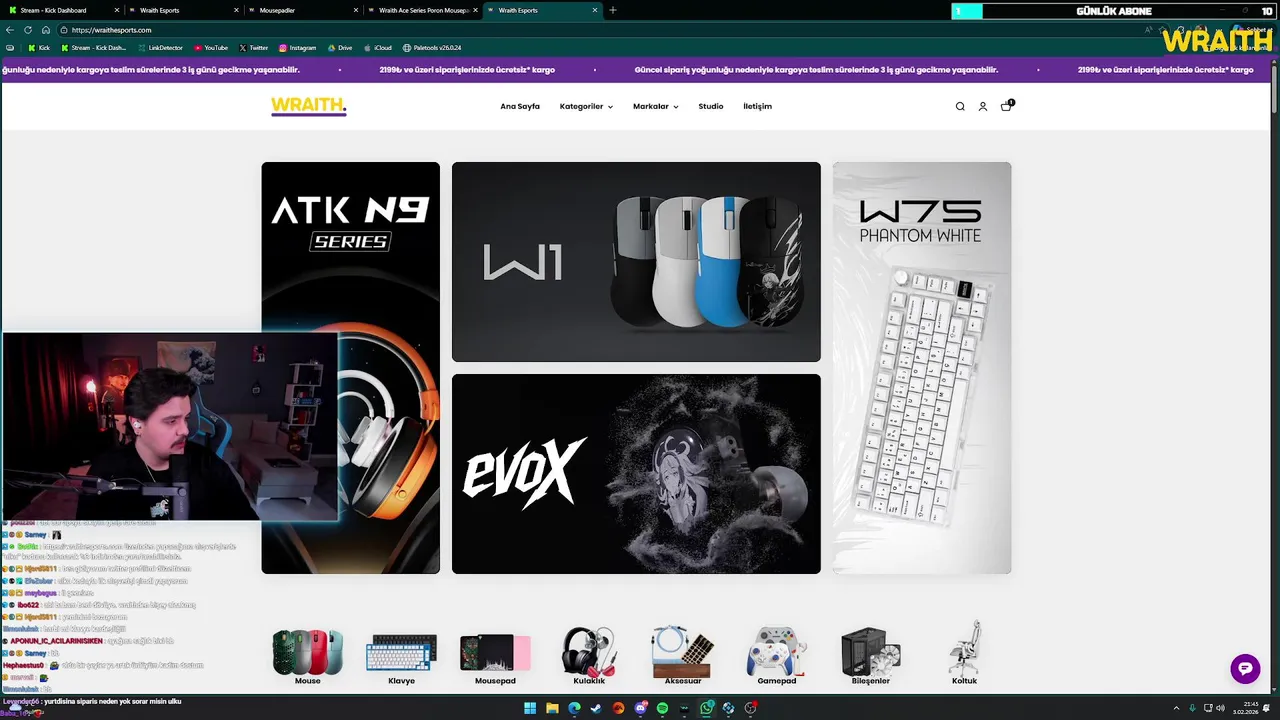Viewport: 1280px width, 720px height.
Task: Open the LinkDetector bookmark
Action: tap(160, 48)
